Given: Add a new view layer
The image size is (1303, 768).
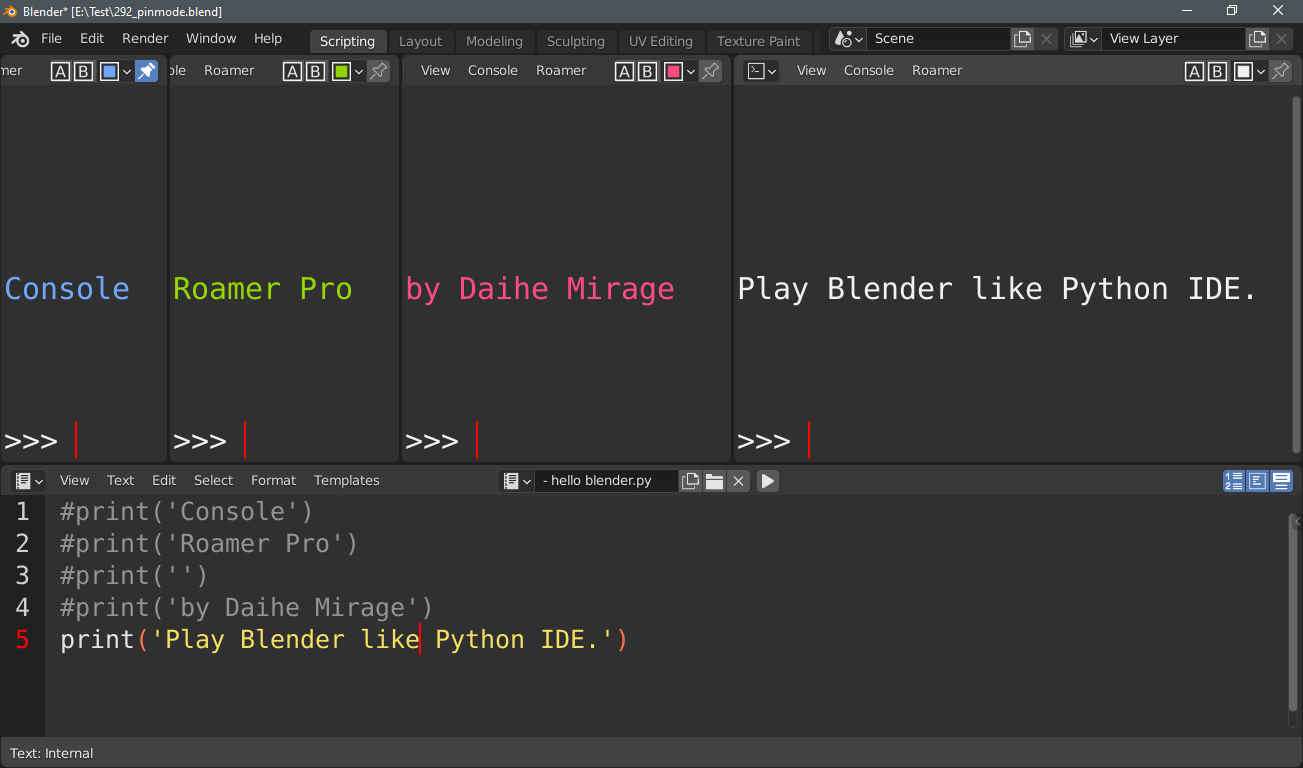Looking at the screenshot, I should (x=1258, y=39).
